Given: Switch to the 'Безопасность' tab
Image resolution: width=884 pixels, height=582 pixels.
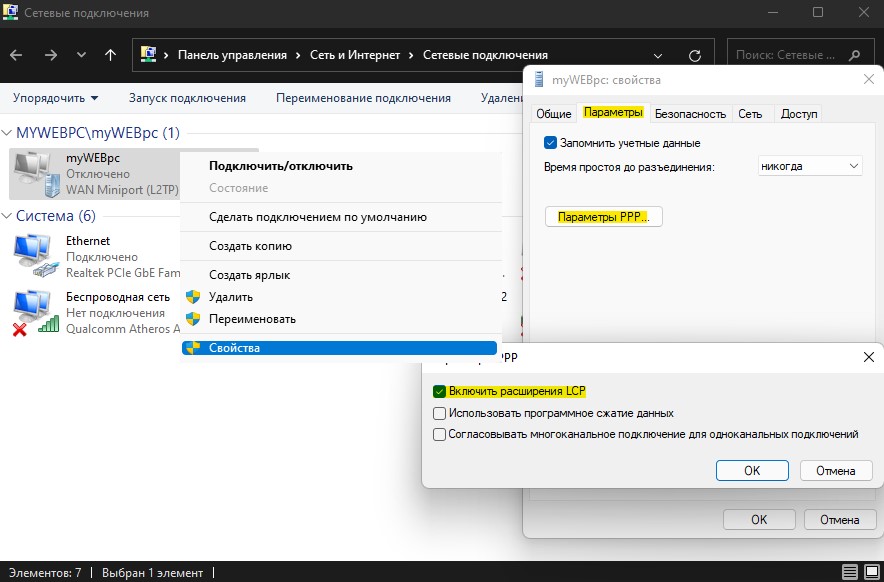Looking at the screenshot, I should (690, 113).
